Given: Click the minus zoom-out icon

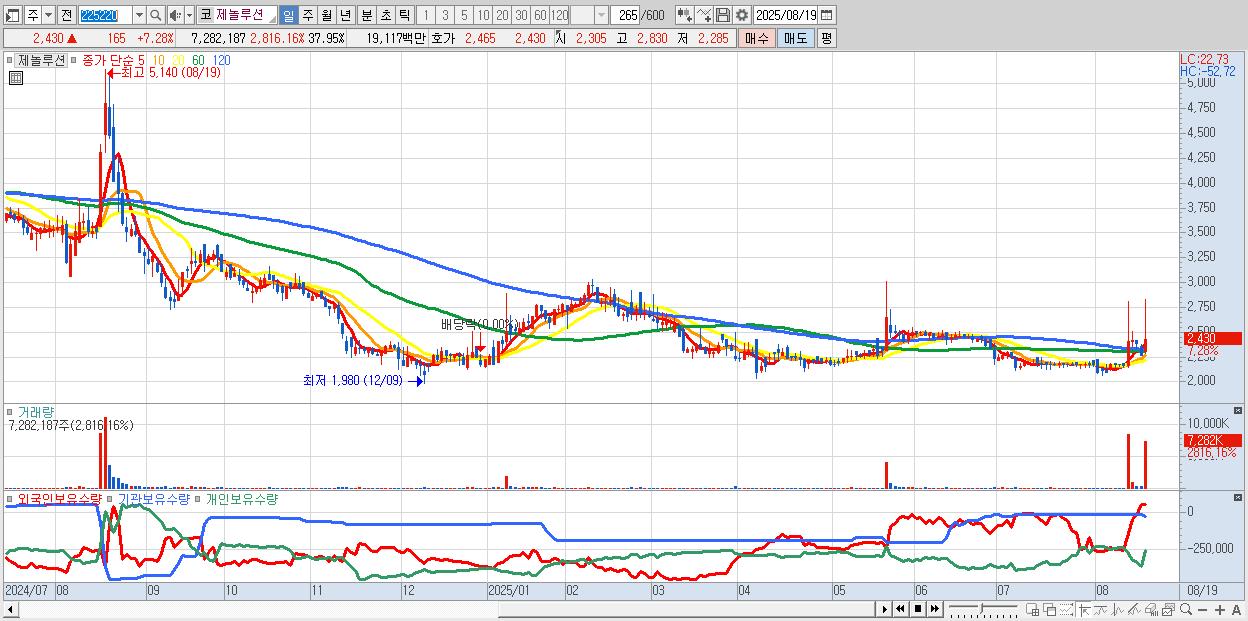Looking at the screenshot, I should [x=1202, y=610].
